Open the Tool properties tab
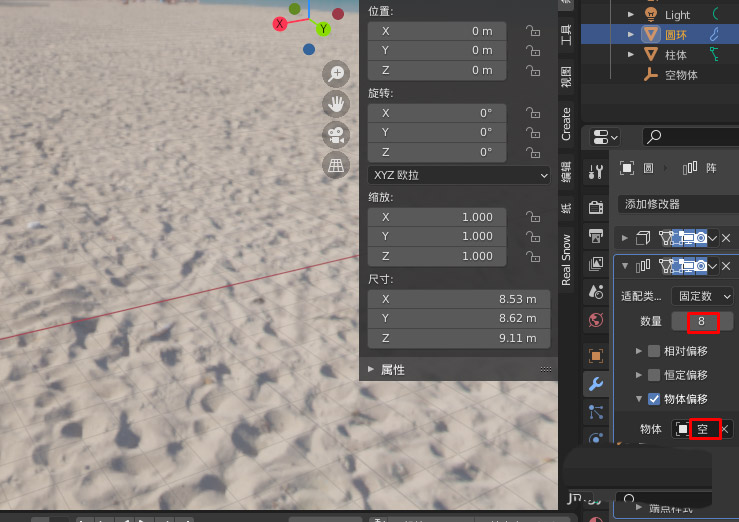The height and width of the screenshot is (522, 739). (x=596, y=171)
